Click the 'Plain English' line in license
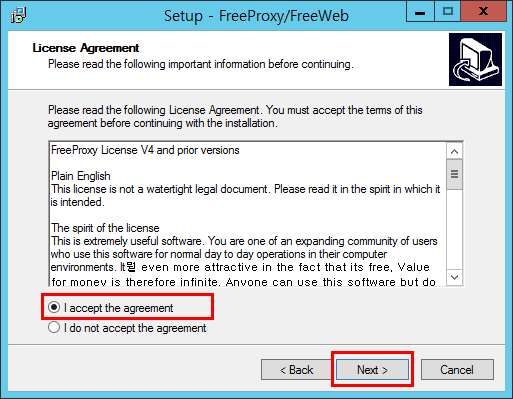513x399 pixels. [x=81, y=176]
